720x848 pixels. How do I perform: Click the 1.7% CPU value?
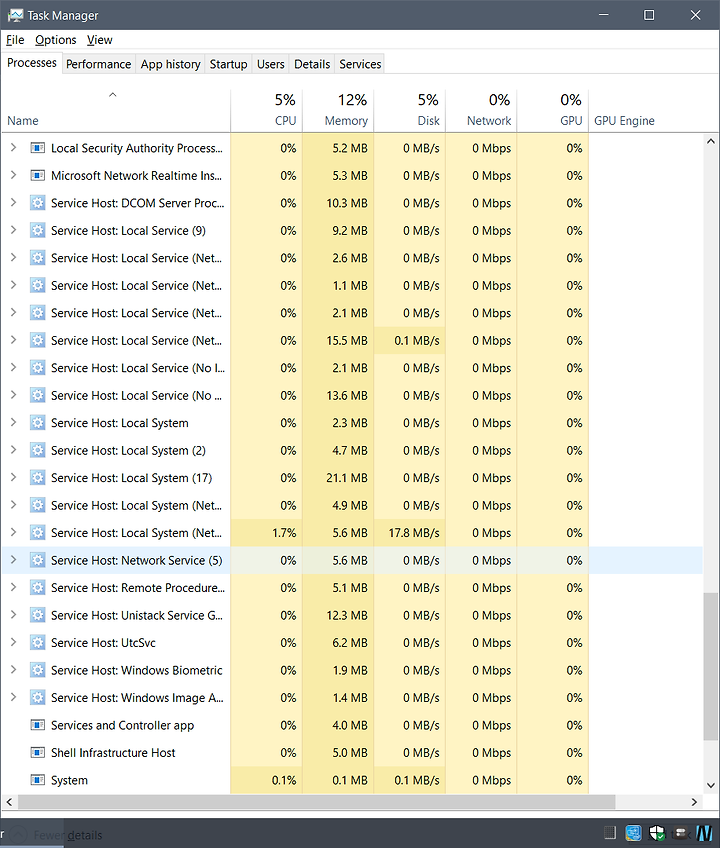pos(284,533)
